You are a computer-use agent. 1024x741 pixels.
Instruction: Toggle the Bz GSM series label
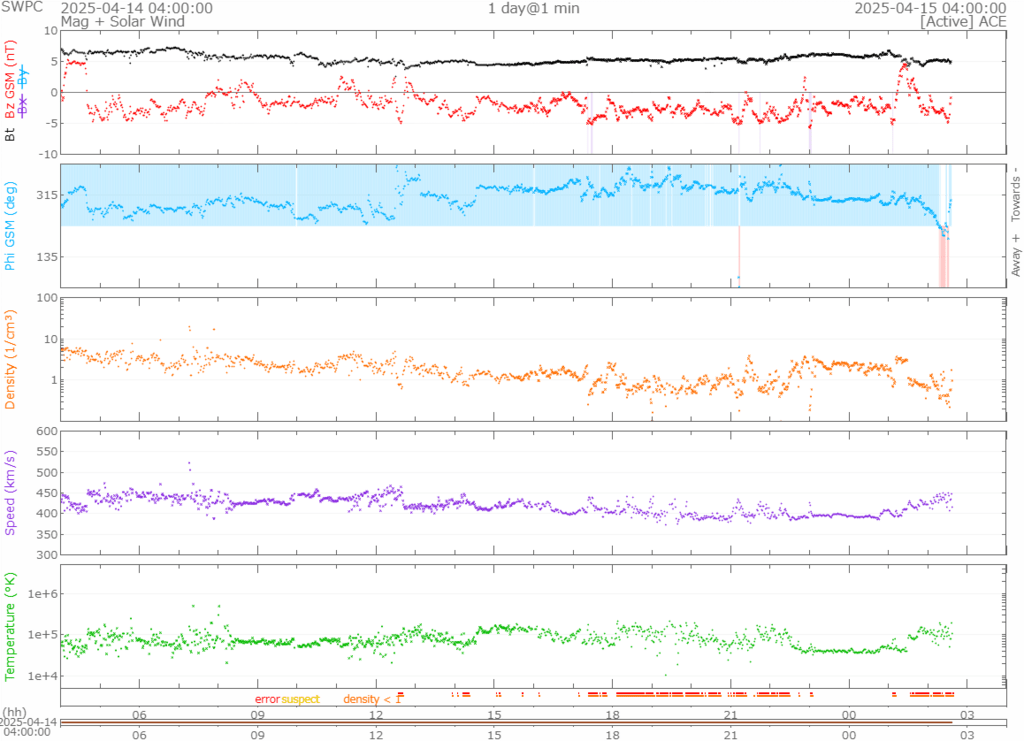pyautogui.click(x=10, y=80)
